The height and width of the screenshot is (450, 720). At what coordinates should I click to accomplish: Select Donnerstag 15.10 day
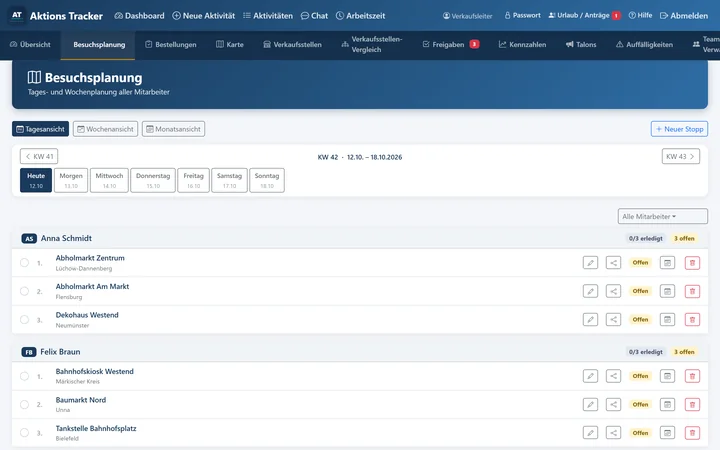153,180
